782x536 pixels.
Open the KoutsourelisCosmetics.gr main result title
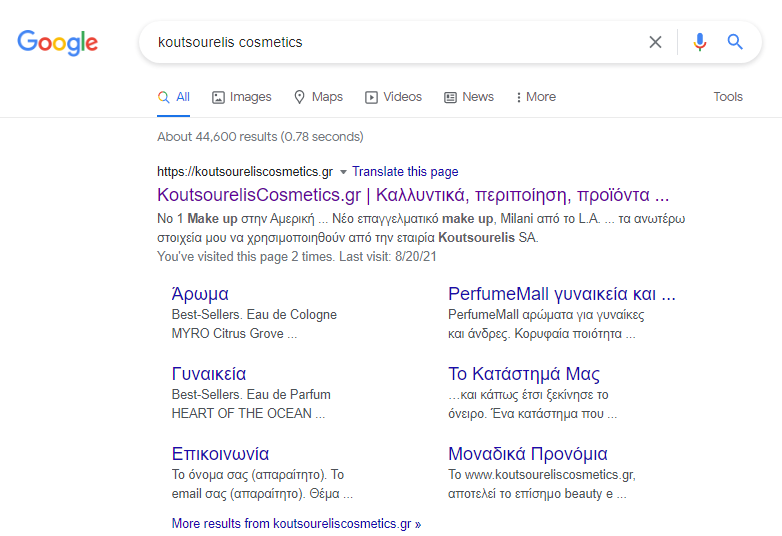(412, 194)
